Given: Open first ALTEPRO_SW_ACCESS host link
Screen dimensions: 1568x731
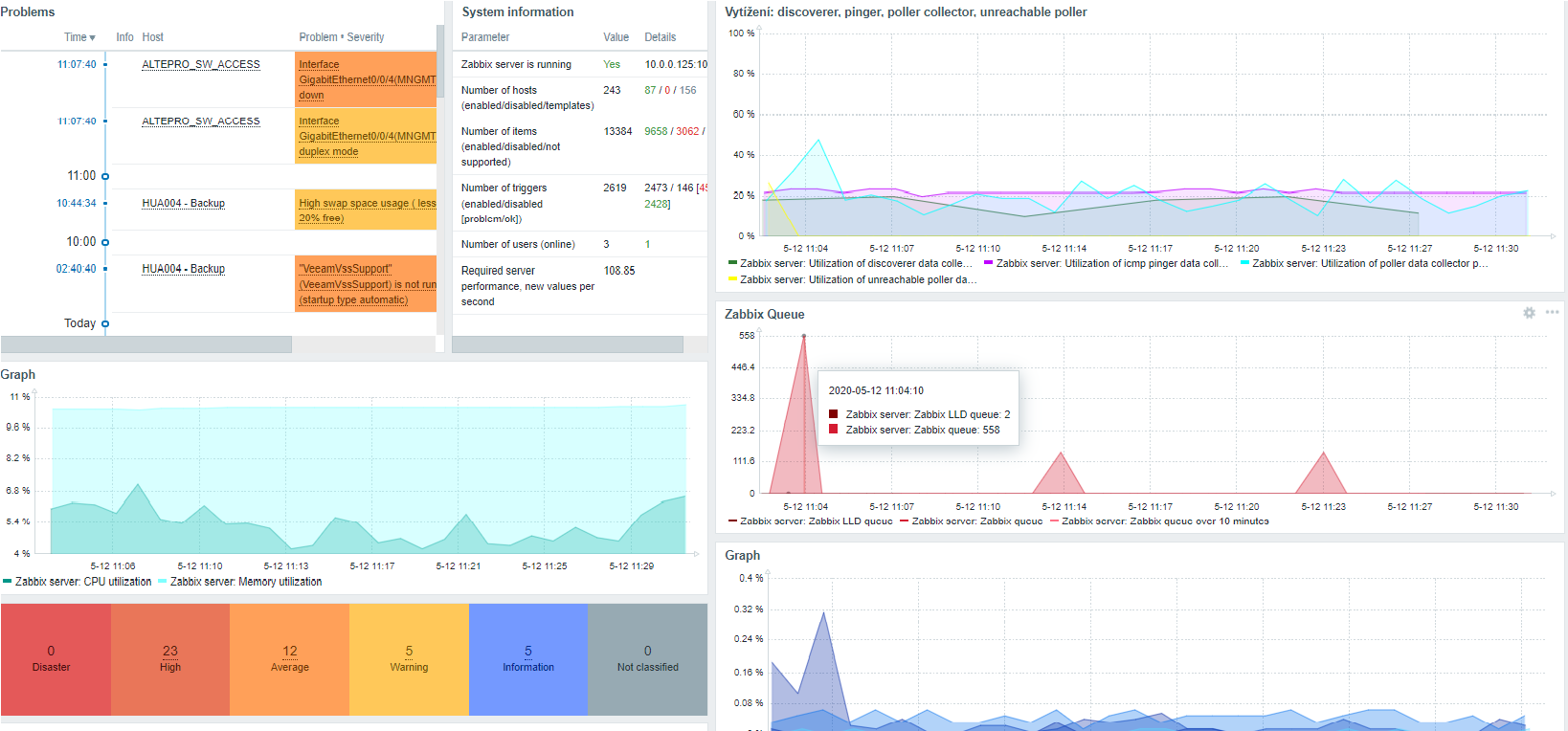Looking at the screenshot, I should [201, 64].
